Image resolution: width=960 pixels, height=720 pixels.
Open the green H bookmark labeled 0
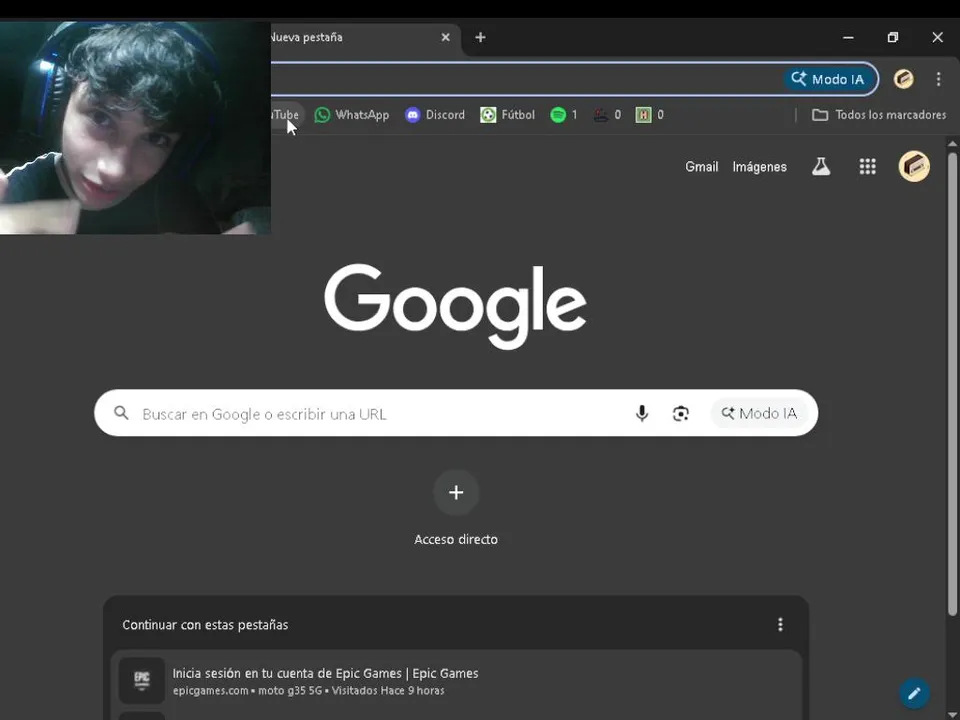click(x=650, y=114)
